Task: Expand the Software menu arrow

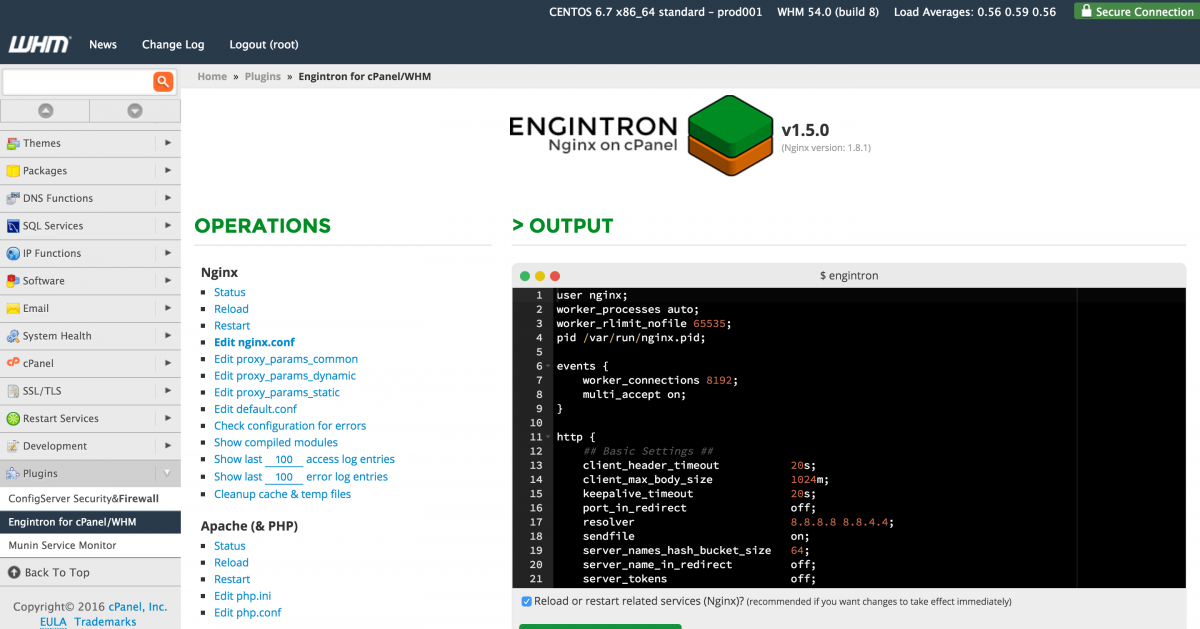Action: (x=167, y=281)
